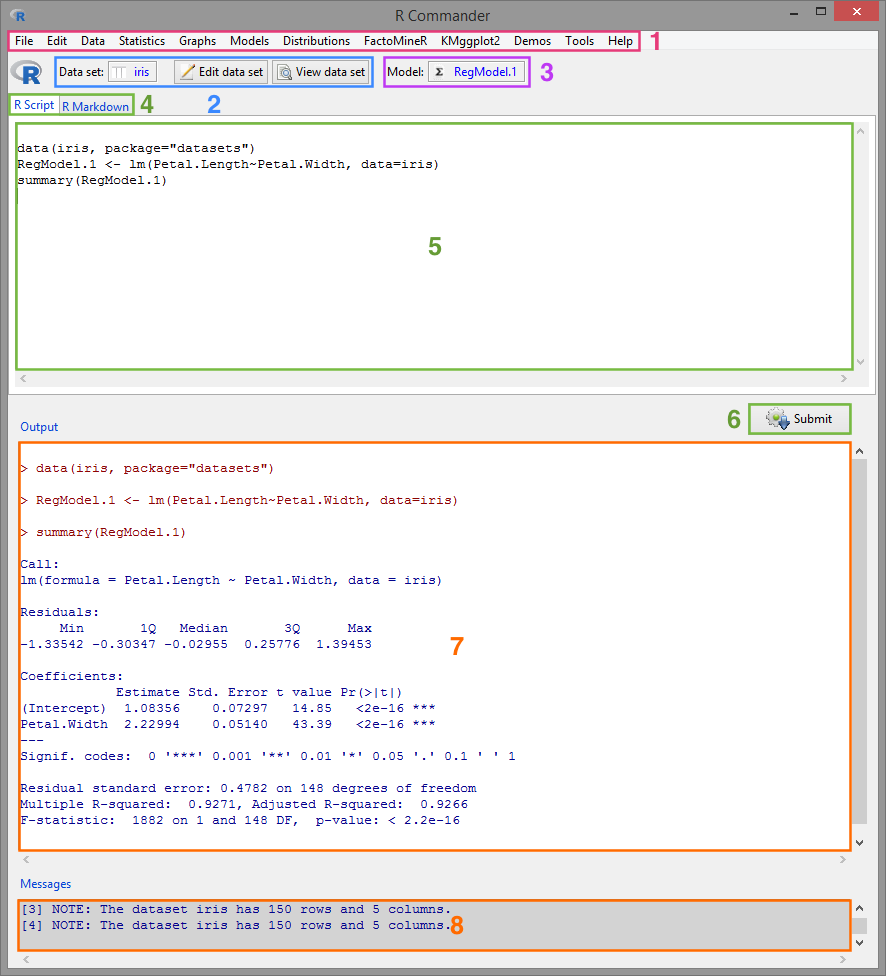Open the KMggplot2 menu
Viewport: 886px width, 976px height.
pos(470,41)
